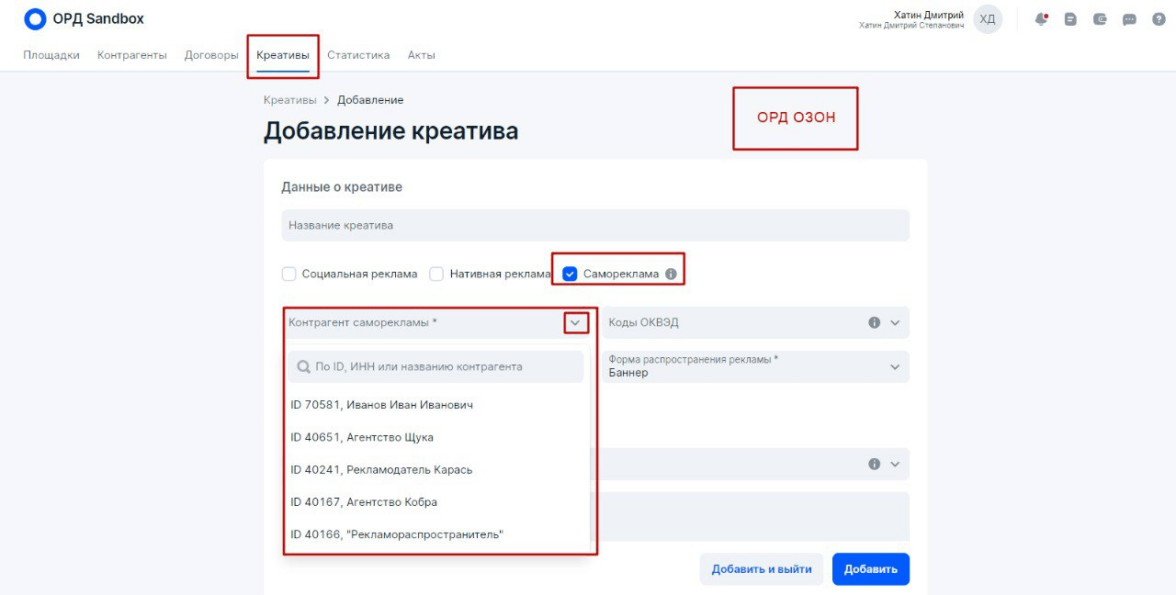Image resolution: width=1176 pixels, height=595 pixels.
Task: Select the Креативы tab
Action: (x=283, y=55)
